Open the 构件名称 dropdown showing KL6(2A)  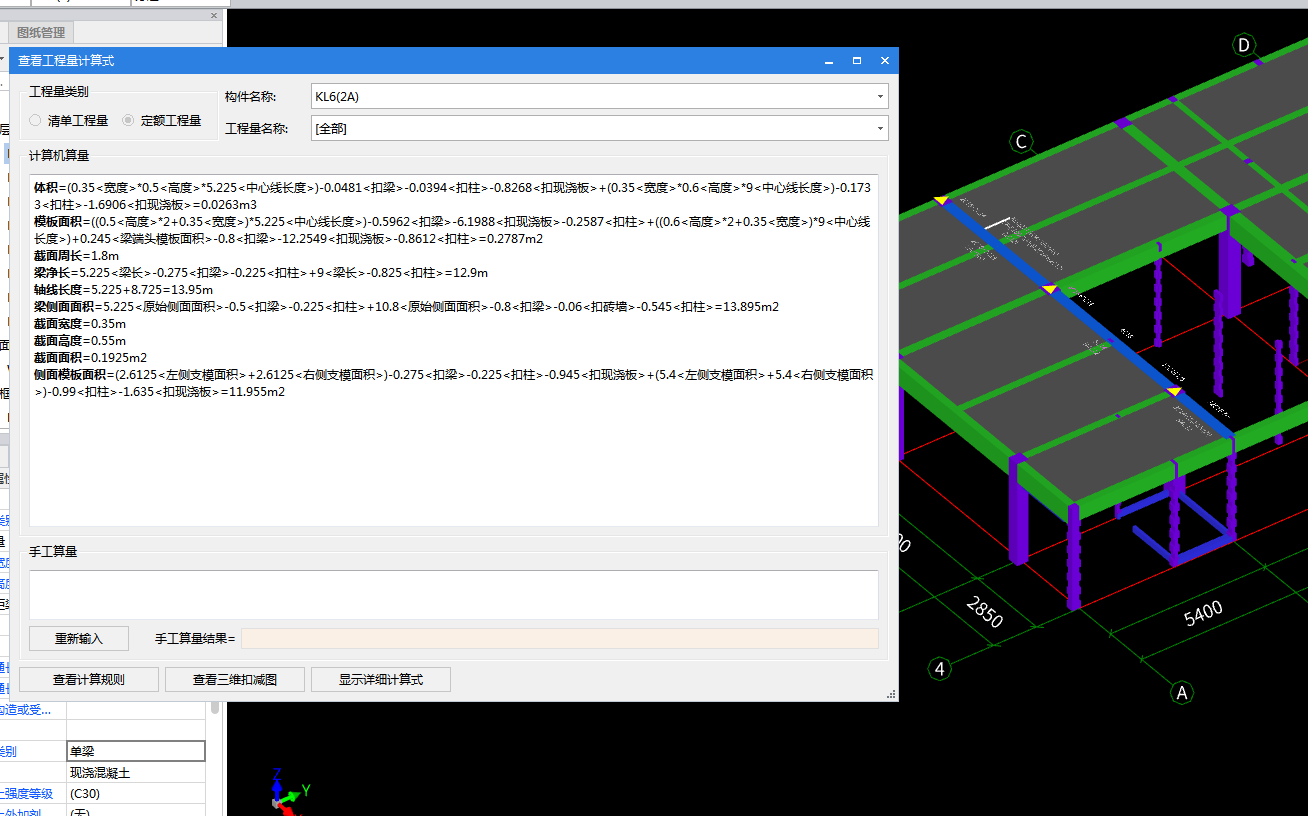tap(599, 96)
